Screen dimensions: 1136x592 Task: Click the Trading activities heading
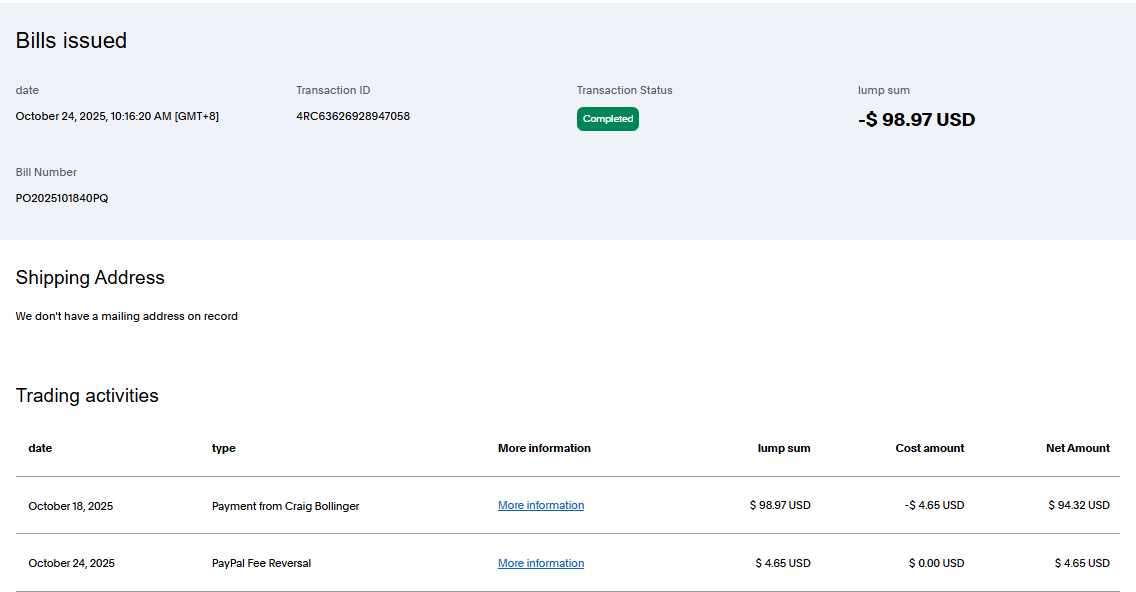(x=87, y=396)
